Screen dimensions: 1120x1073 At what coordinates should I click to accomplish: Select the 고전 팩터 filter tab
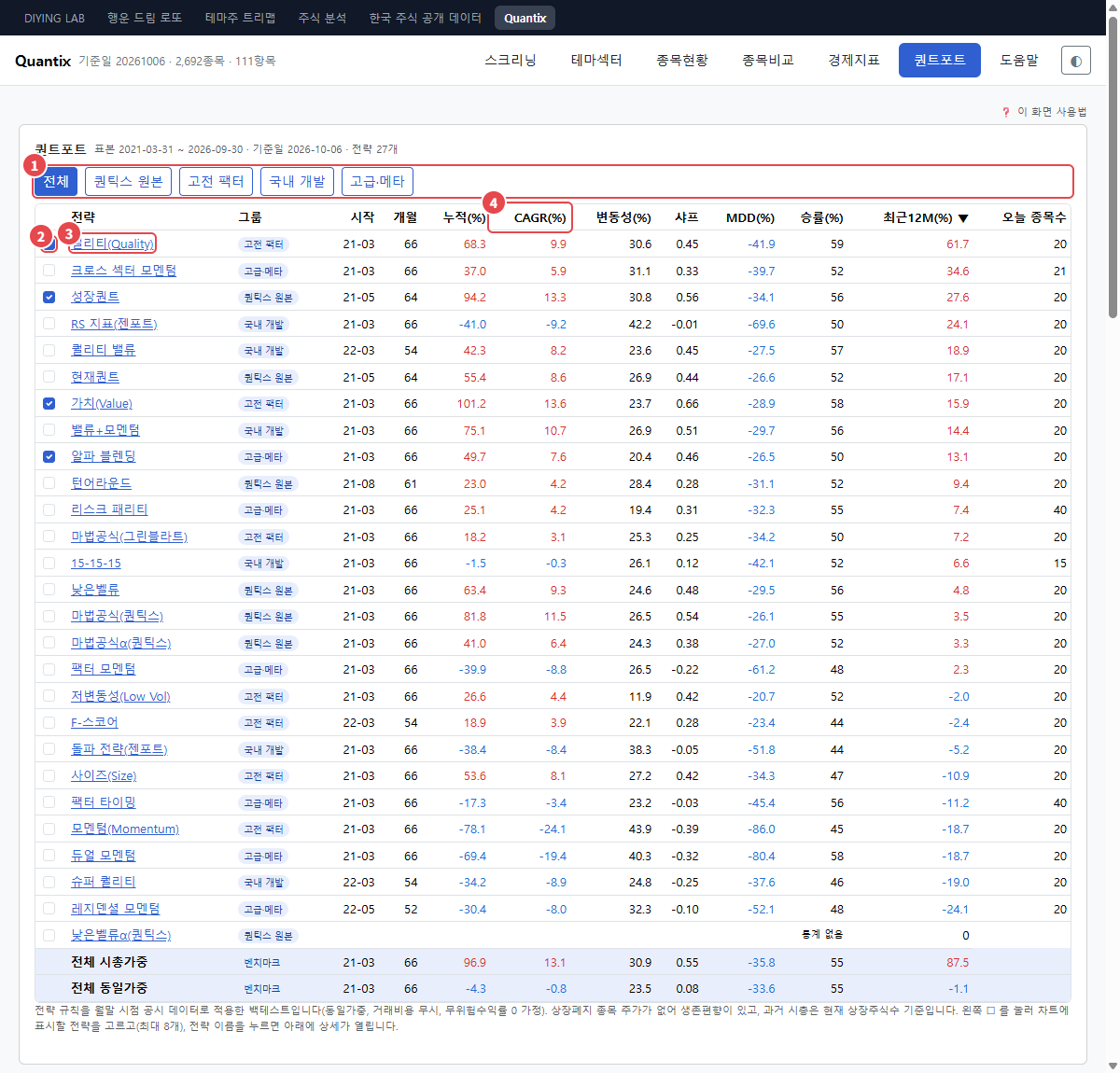pyautogui.click(x=216, y=181)
